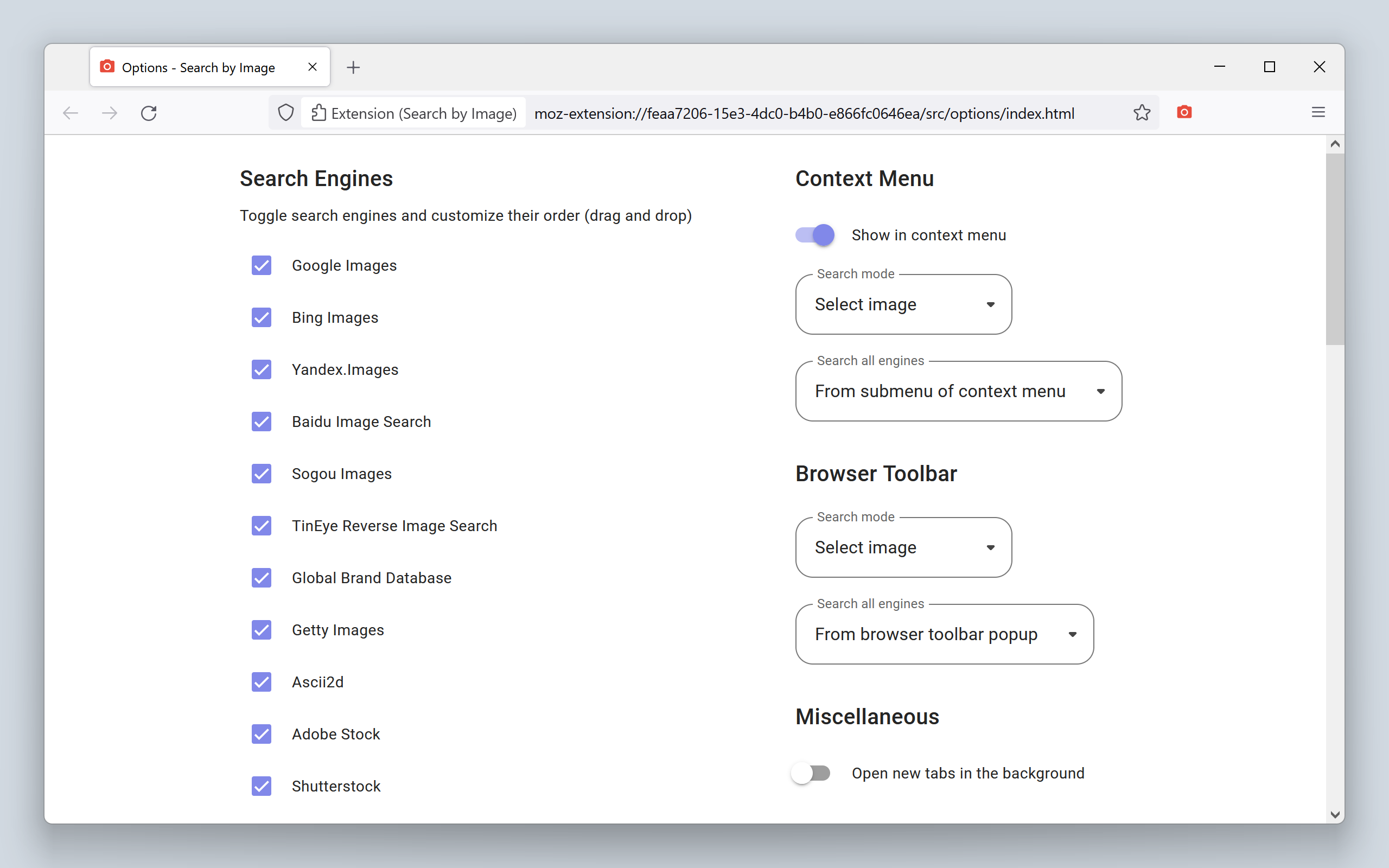The height and width of the screenshot is (868, 1389).
Task: Toggle off Show in context menu
Action: (x=814, y=235)
